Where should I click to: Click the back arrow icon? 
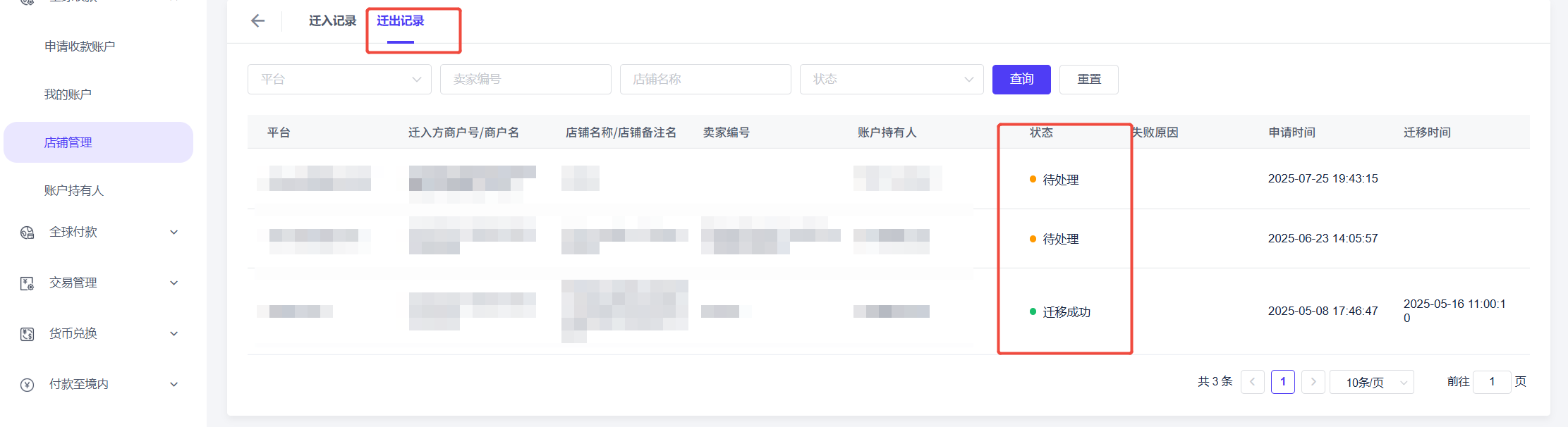pyautogui.click(x=258, y=21)
